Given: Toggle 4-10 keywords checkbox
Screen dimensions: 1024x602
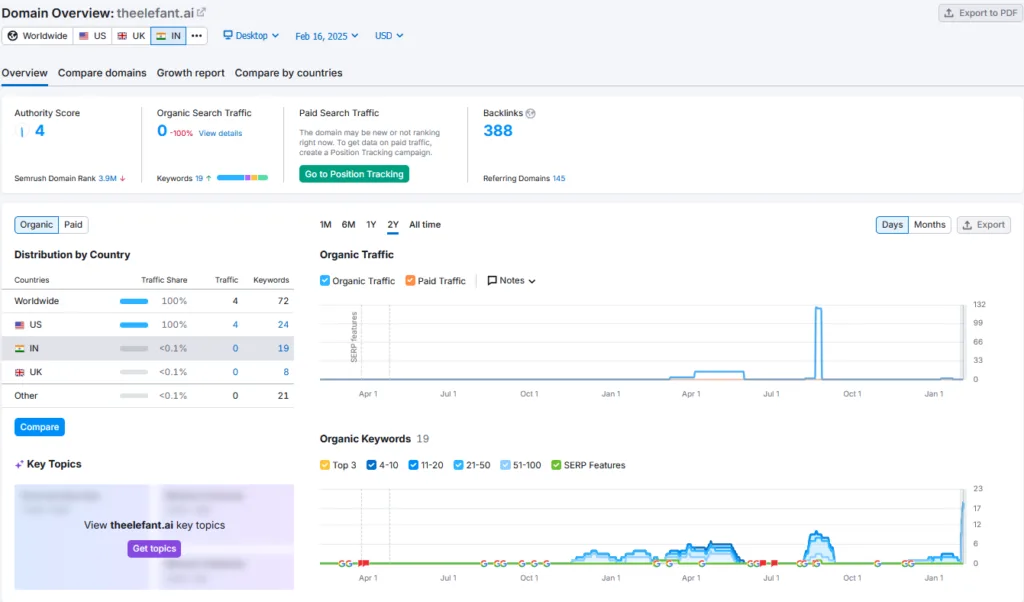Looking at the screenshot, I should 371,465.
